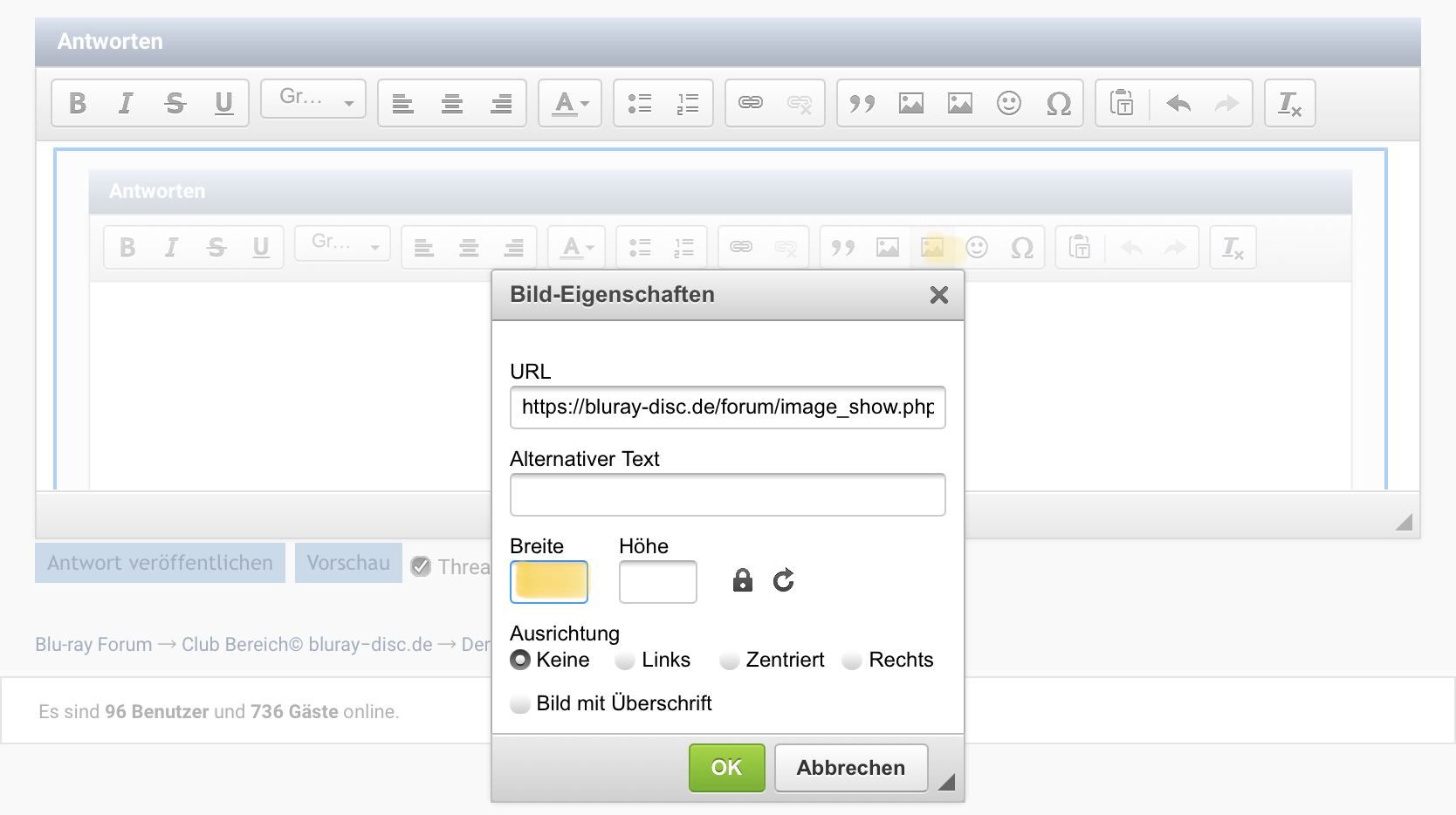The height and width of the screenshot is (815, 1456).
Task: Insert bulleted list in outer toolbar
Action: pos(640,104)
